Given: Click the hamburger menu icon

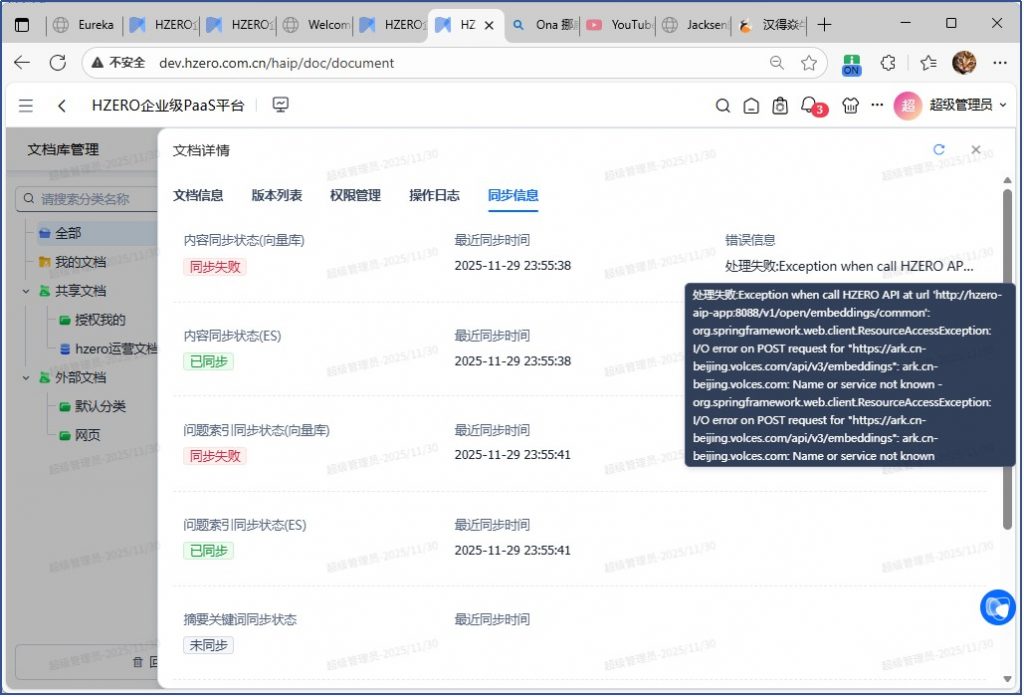Looking at the screenshot, I should pyautogui.click(x=26, y=106).
